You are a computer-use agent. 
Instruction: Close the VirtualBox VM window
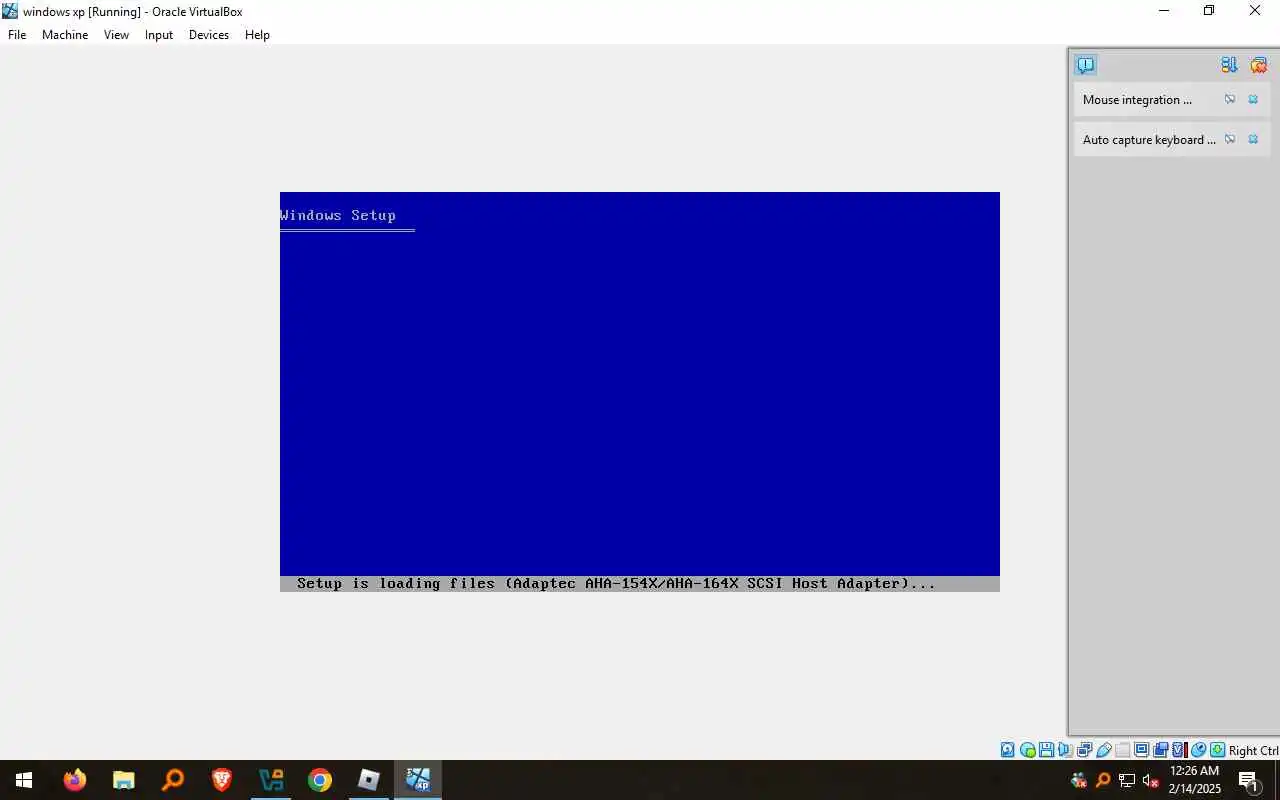click(1255, 11)
